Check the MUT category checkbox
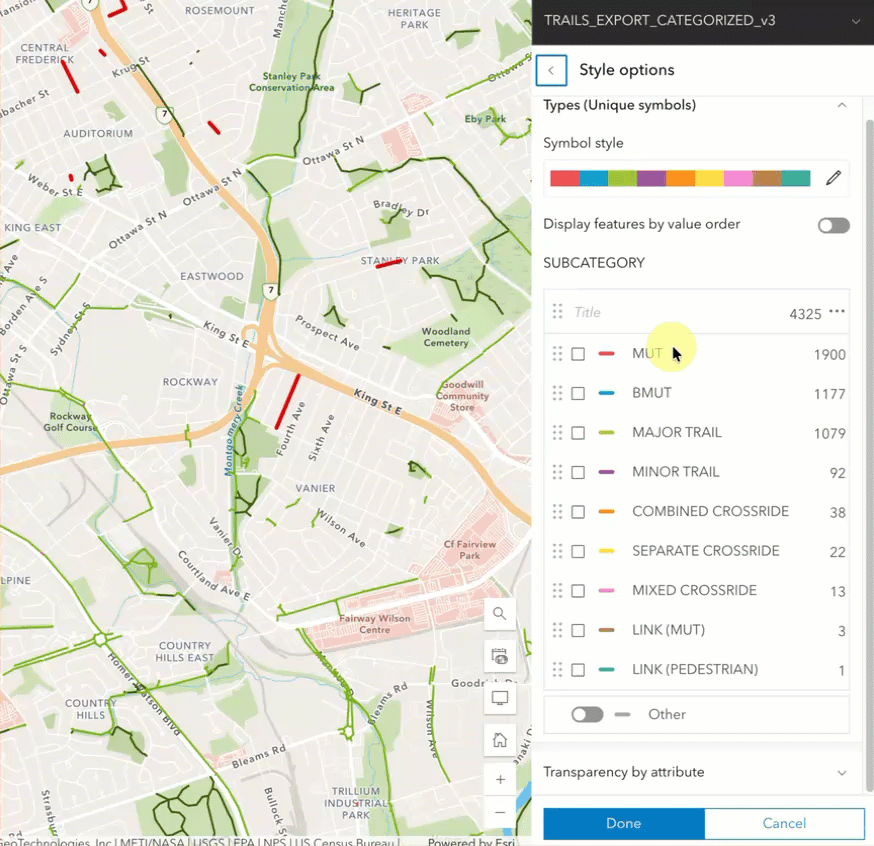Viewport: 874px width, 846px height. pyautogui.click(x=577, y=352)
